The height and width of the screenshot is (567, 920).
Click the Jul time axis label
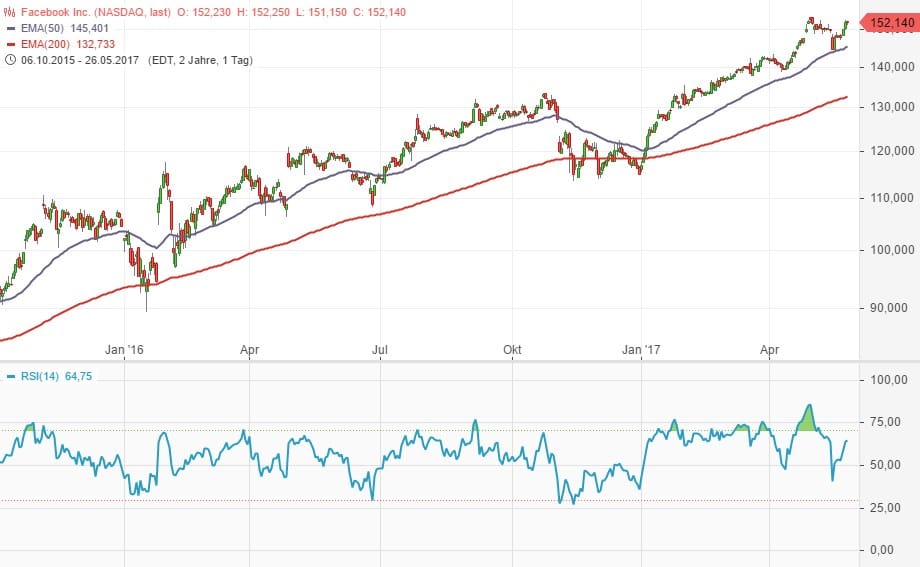point(380,350)
